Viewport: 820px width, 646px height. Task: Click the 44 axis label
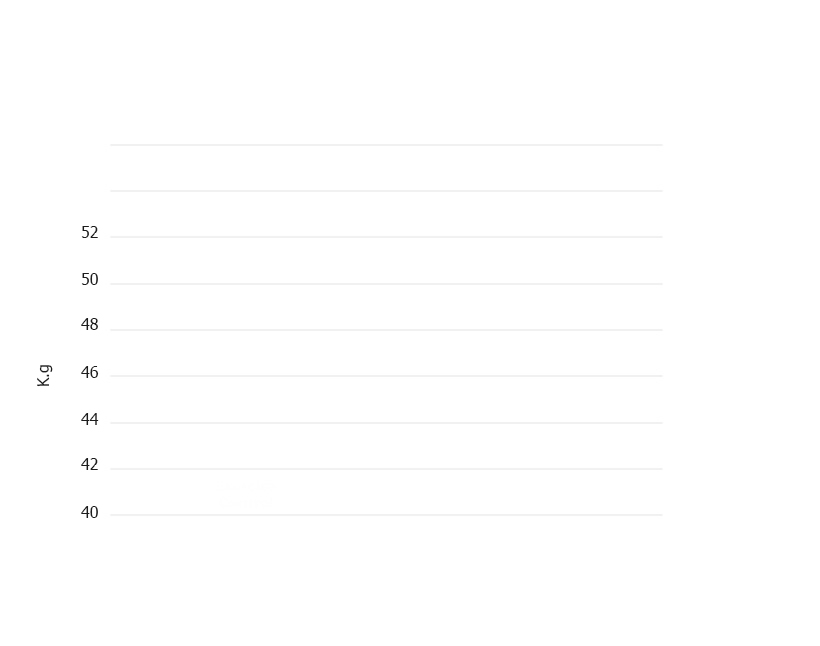[x=89, y=420]
